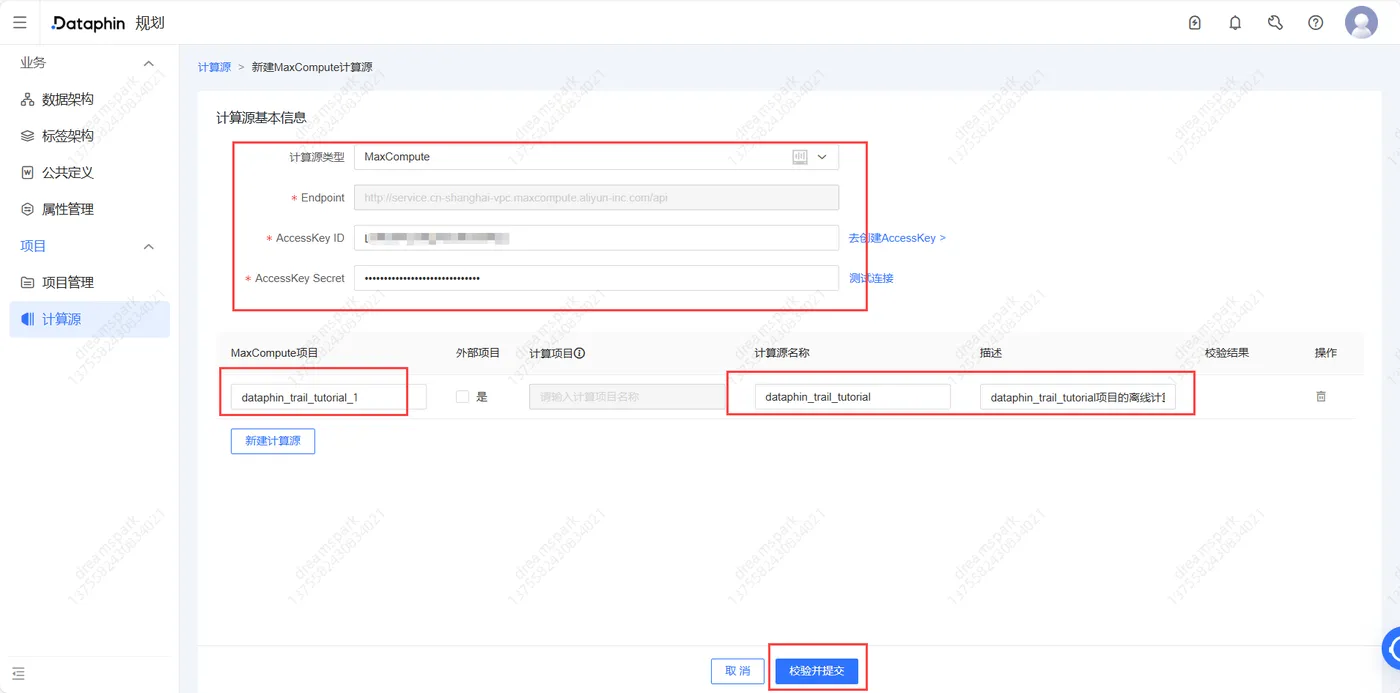Focus the AccessKey Secret field
This screenshot has height=693, width=1400.
click(596, 278)
